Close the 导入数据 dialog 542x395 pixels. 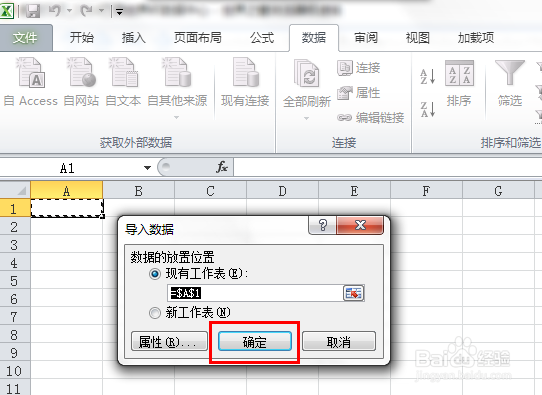(x=360, y=225)
